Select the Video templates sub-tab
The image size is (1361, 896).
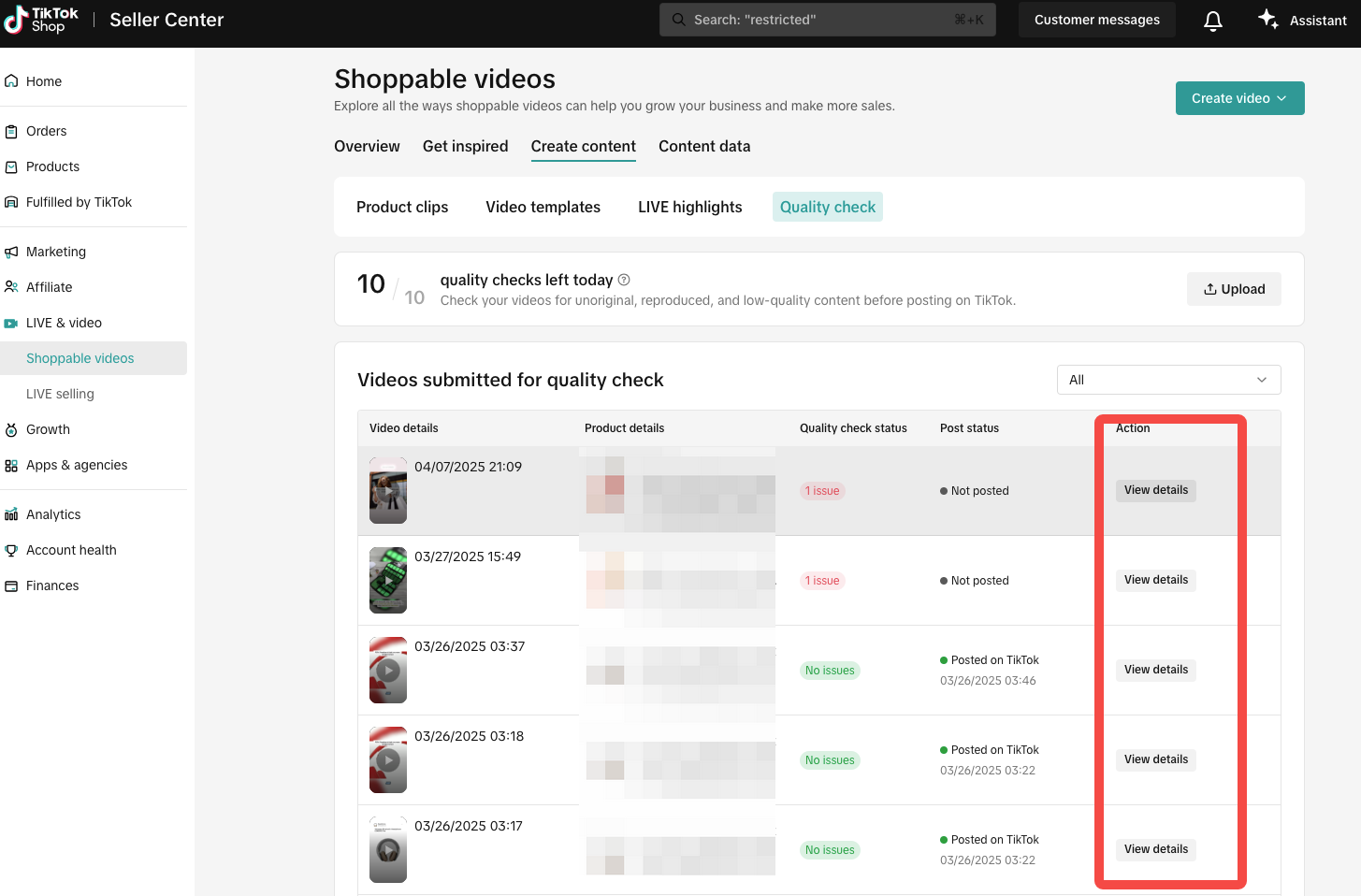pos(543,207)
